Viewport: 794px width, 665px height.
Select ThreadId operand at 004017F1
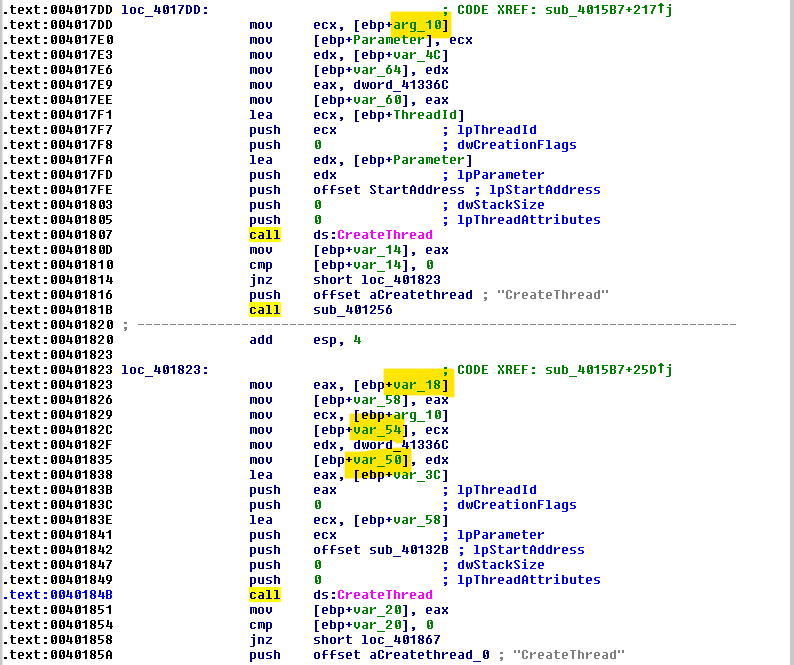coord(425,115)
